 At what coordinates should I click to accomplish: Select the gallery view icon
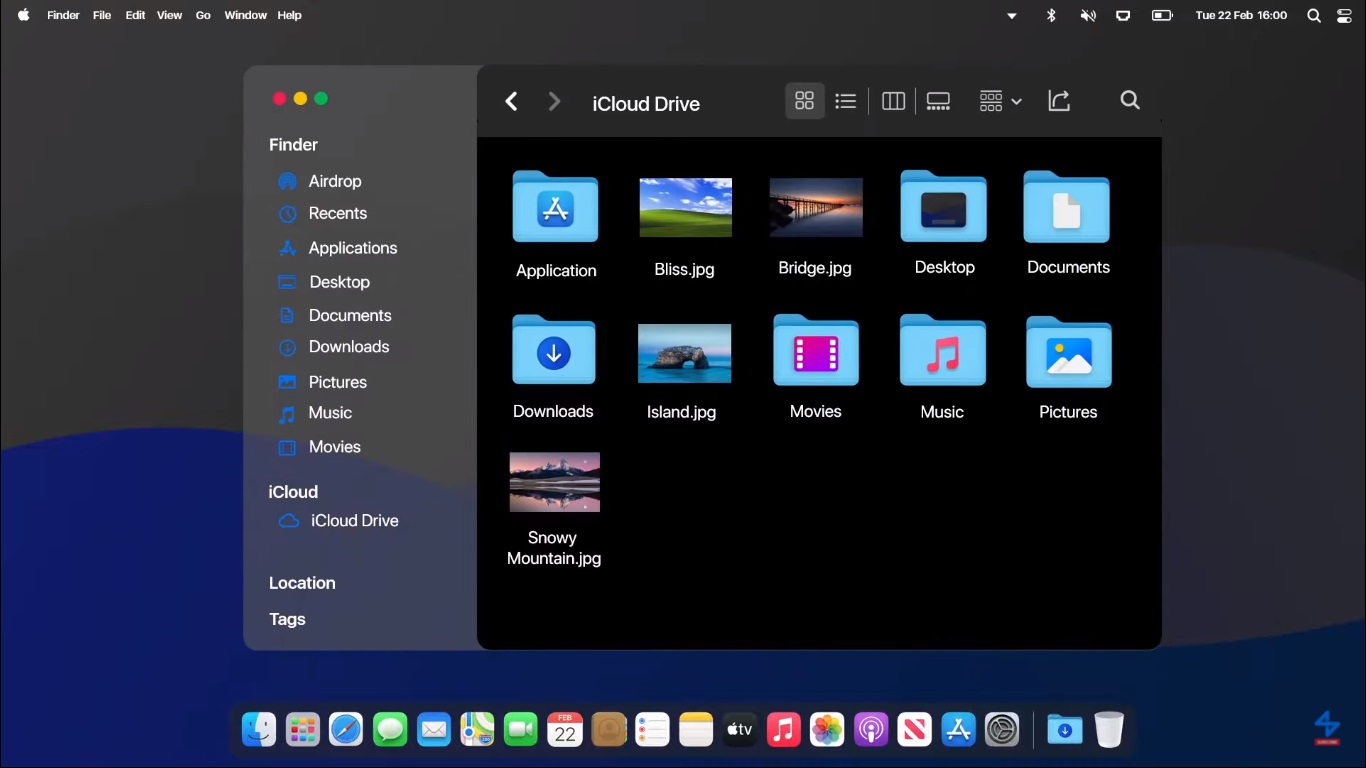pos(938,101)
